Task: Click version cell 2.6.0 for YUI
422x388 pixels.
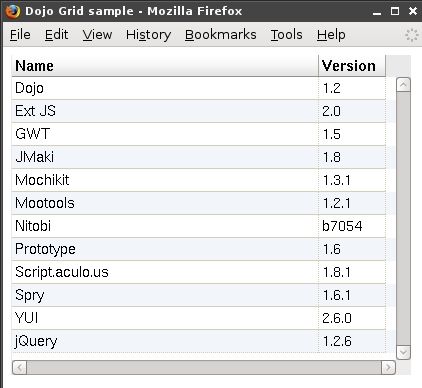Action: click(x=352, y=318)
